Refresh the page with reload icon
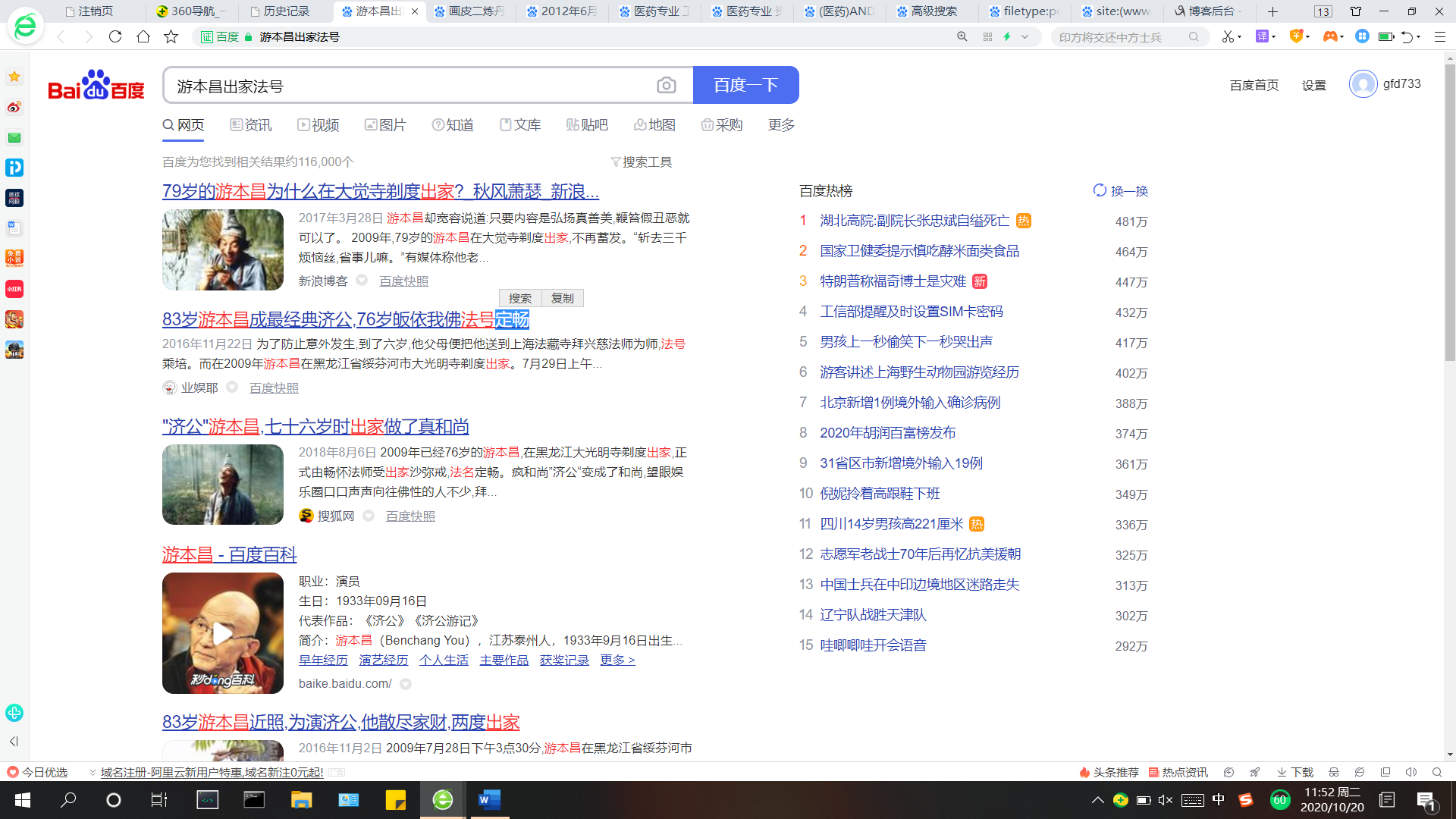 click(x=115, y=36)
